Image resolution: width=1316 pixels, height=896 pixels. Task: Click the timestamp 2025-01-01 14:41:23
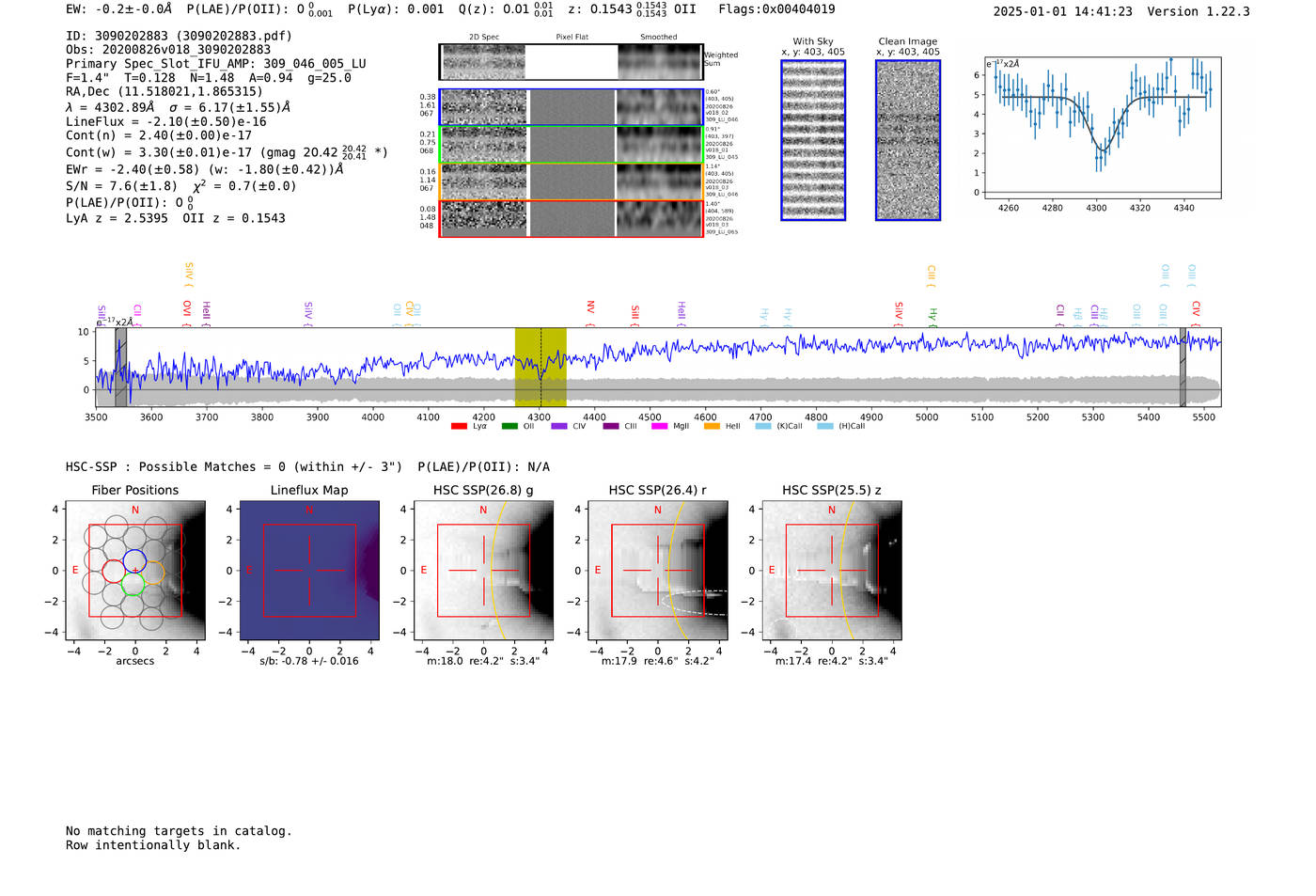click(1062, 12)
